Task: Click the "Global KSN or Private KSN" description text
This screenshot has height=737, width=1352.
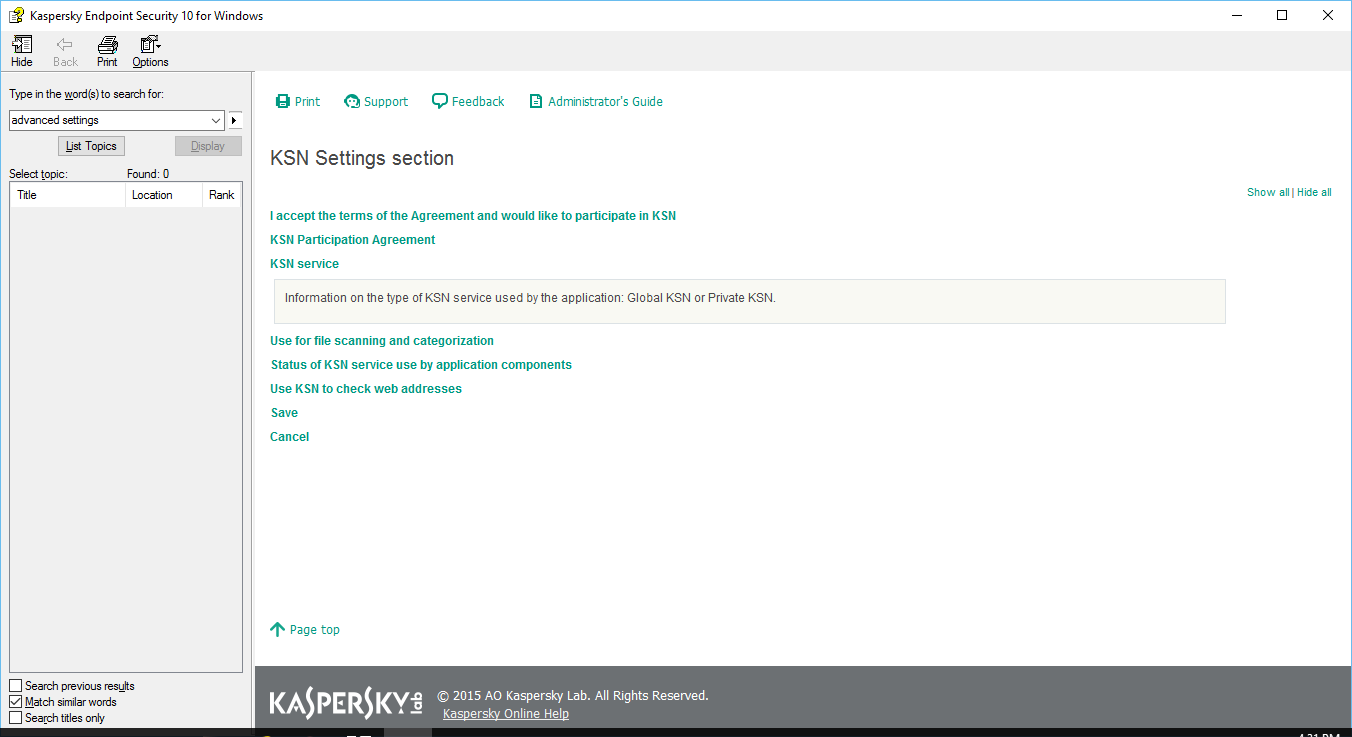Action: tap(530, 298)
